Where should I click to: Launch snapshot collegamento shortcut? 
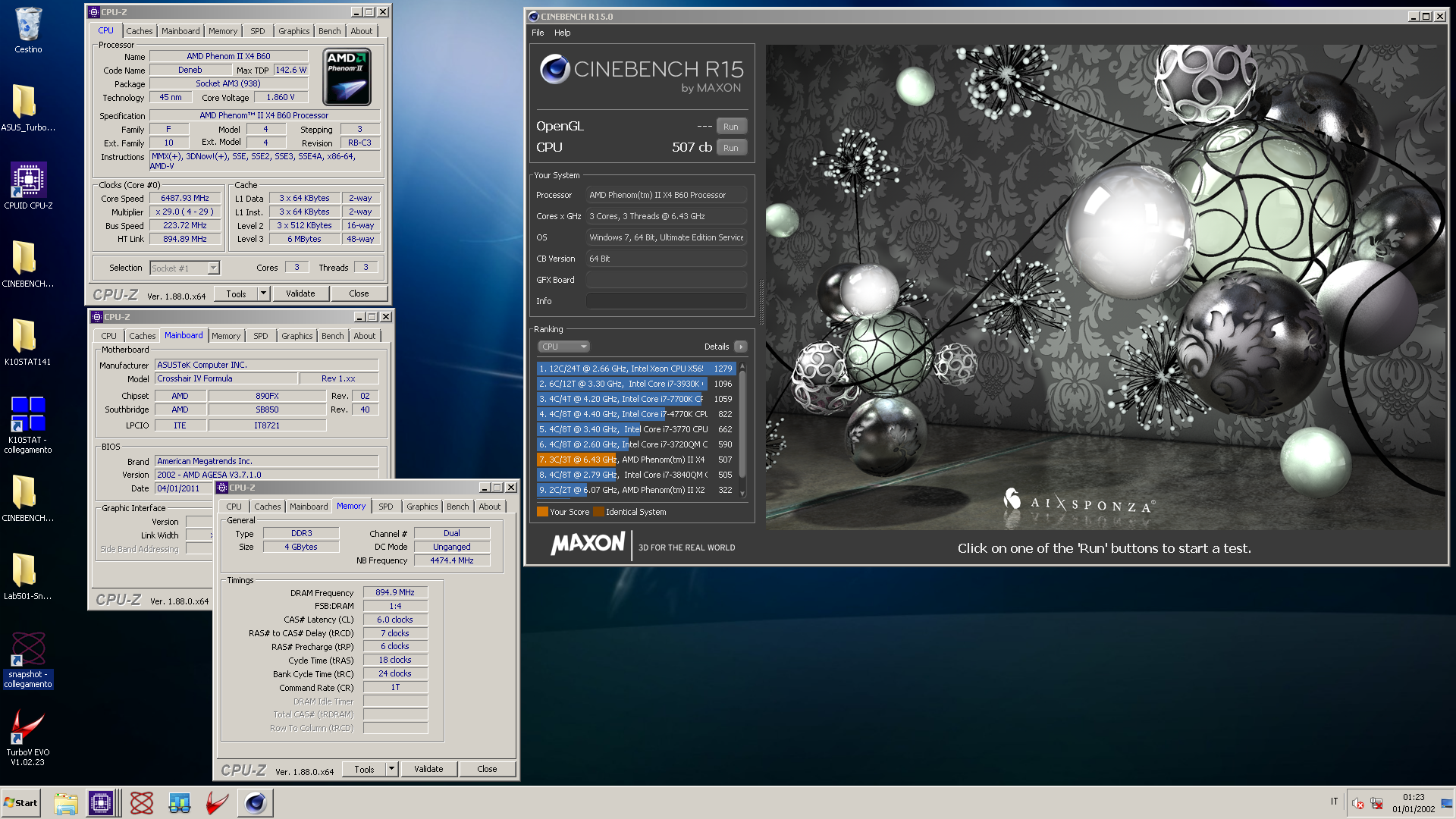coord(28,660)
